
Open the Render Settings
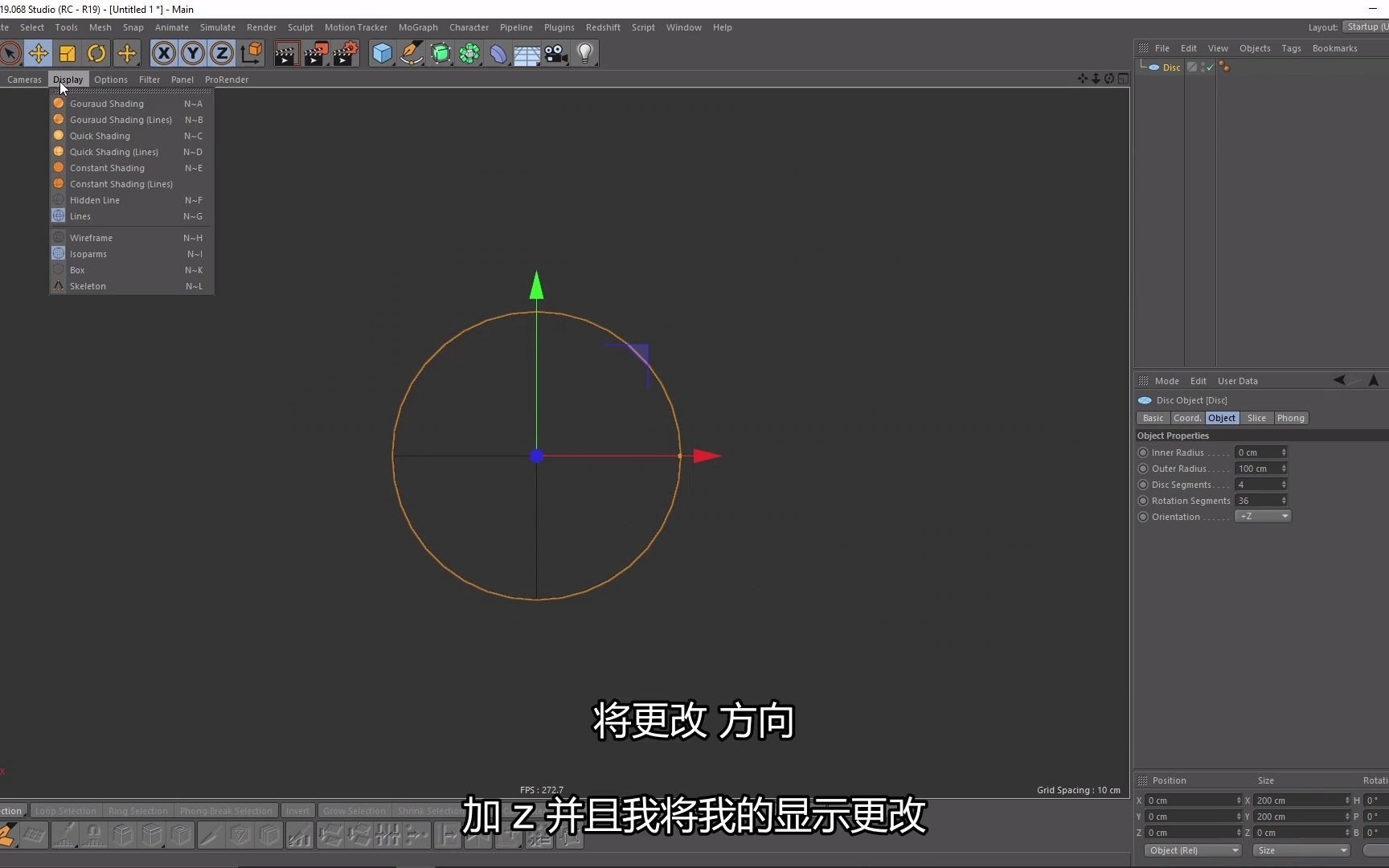point(346,53)
